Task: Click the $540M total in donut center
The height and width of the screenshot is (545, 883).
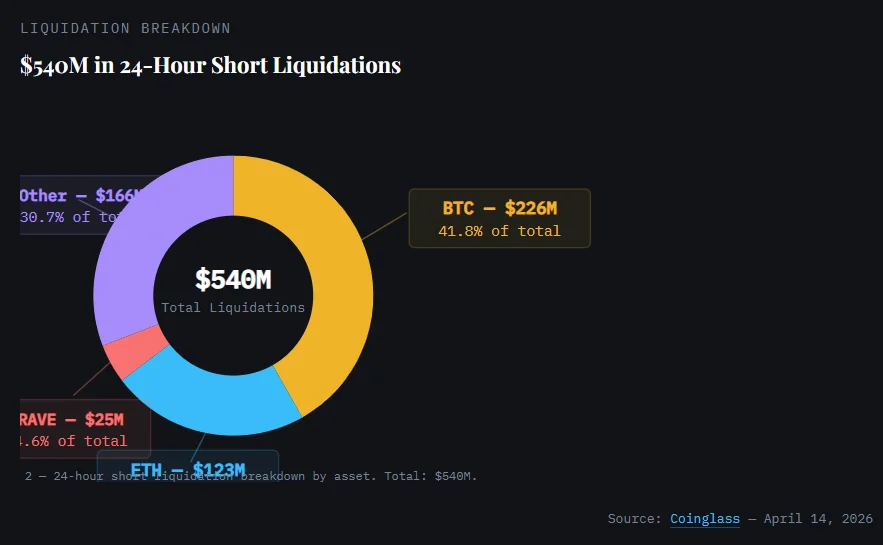Action: click(233, 280)
